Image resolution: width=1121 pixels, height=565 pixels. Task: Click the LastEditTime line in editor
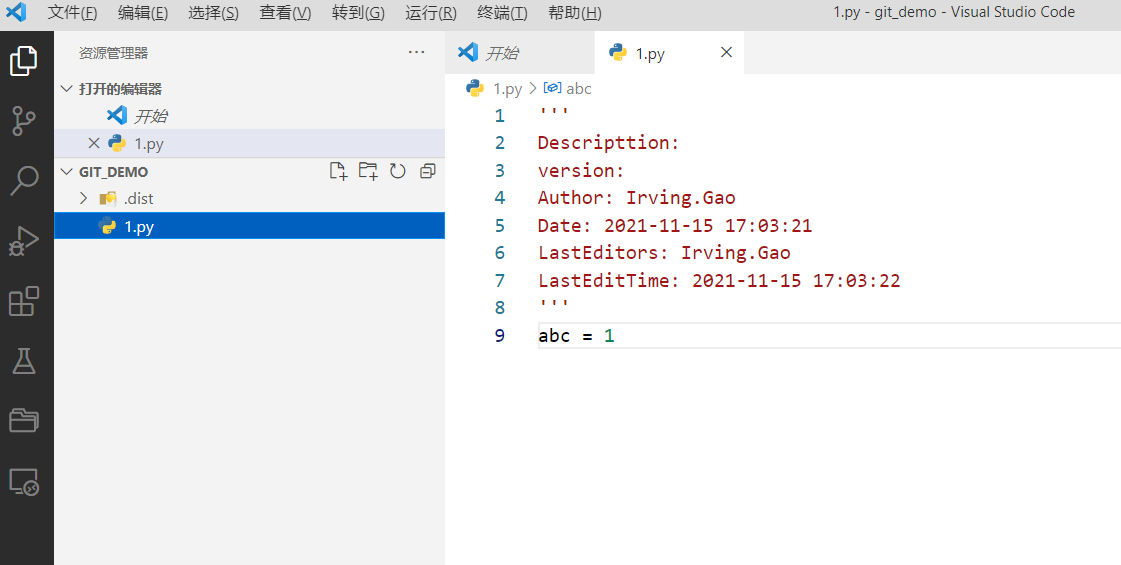pos(719,280)
